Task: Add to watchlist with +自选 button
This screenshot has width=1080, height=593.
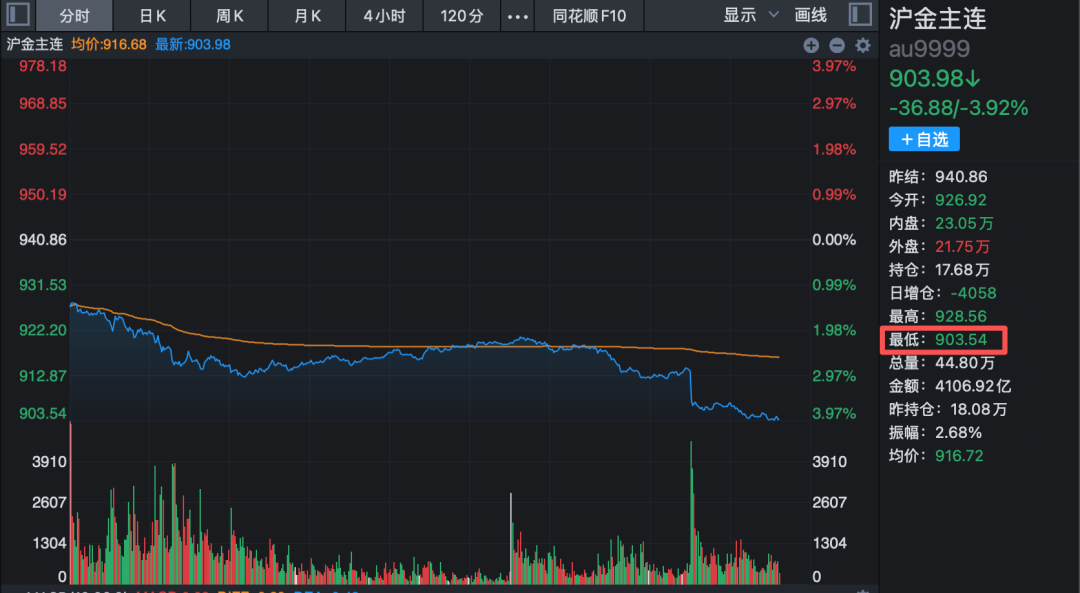Action: click(924, 139)
